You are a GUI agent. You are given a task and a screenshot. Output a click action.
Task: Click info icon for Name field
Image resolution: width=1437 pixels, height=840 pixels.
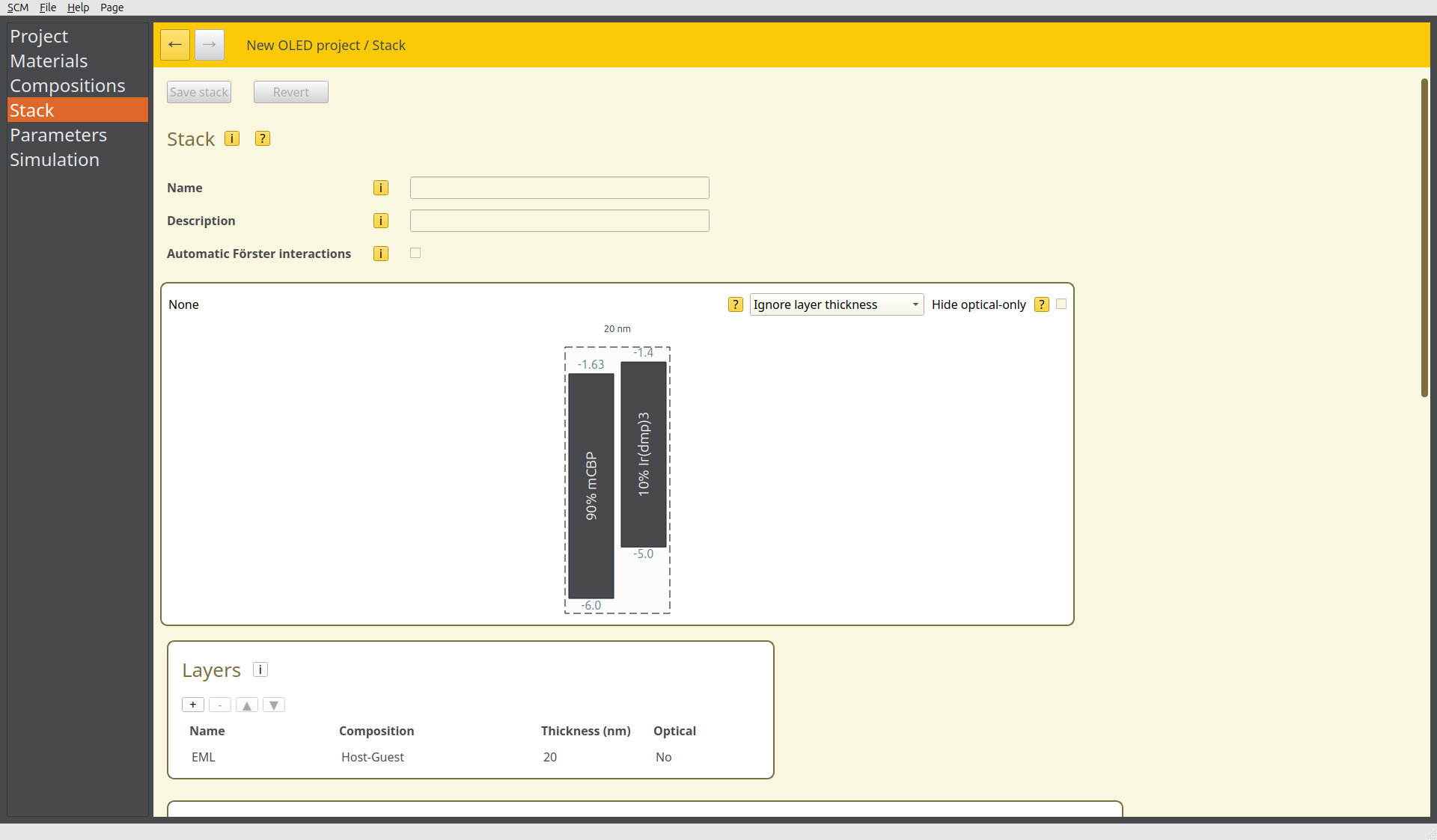tap(381, 188)
